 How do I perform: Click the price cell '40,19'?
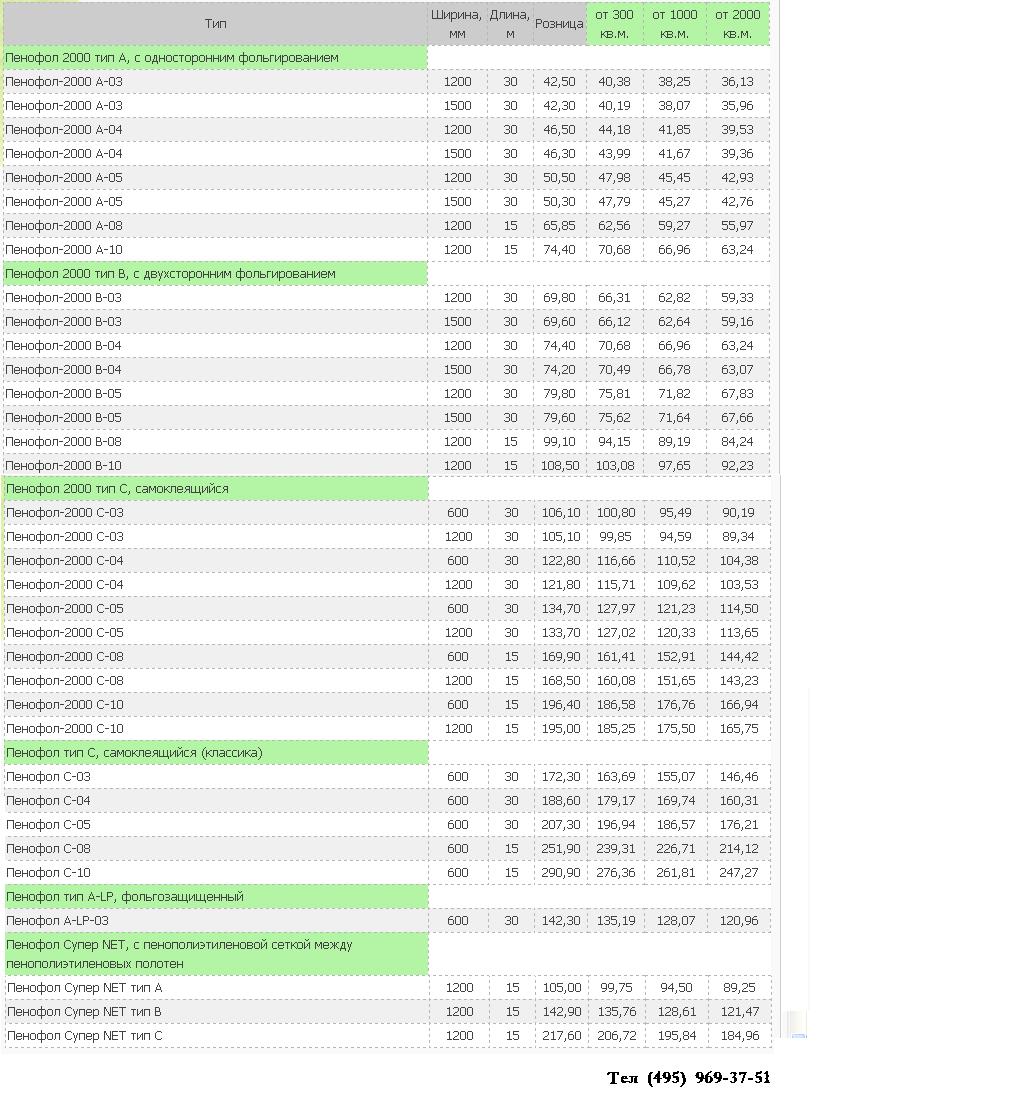614,106
